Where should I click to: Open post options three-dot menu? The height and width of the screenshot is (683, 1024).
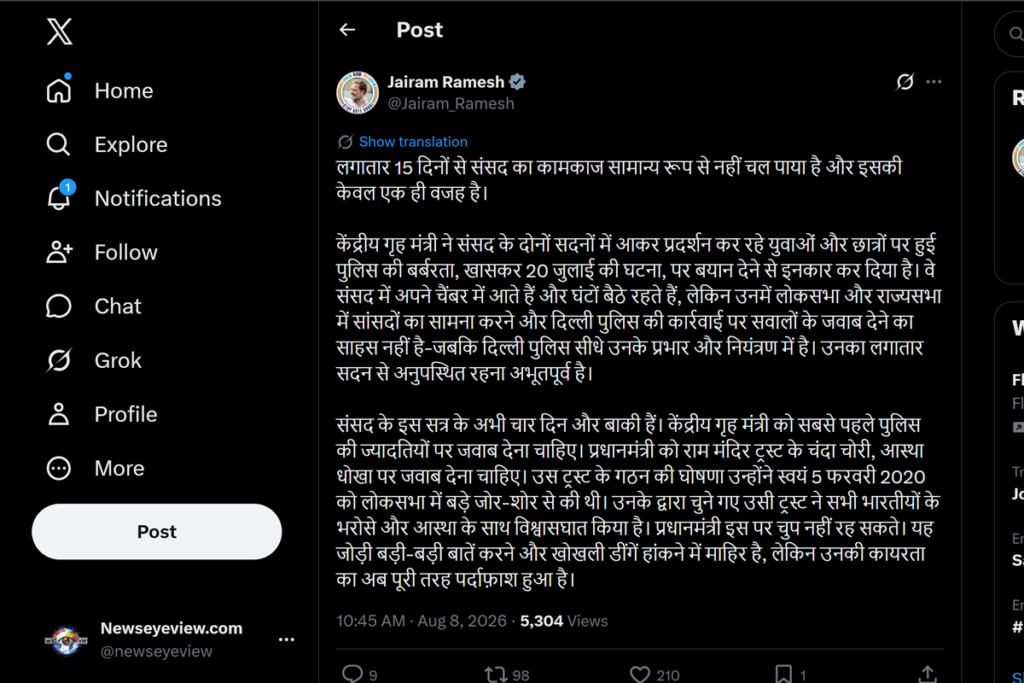pos(934,82)
